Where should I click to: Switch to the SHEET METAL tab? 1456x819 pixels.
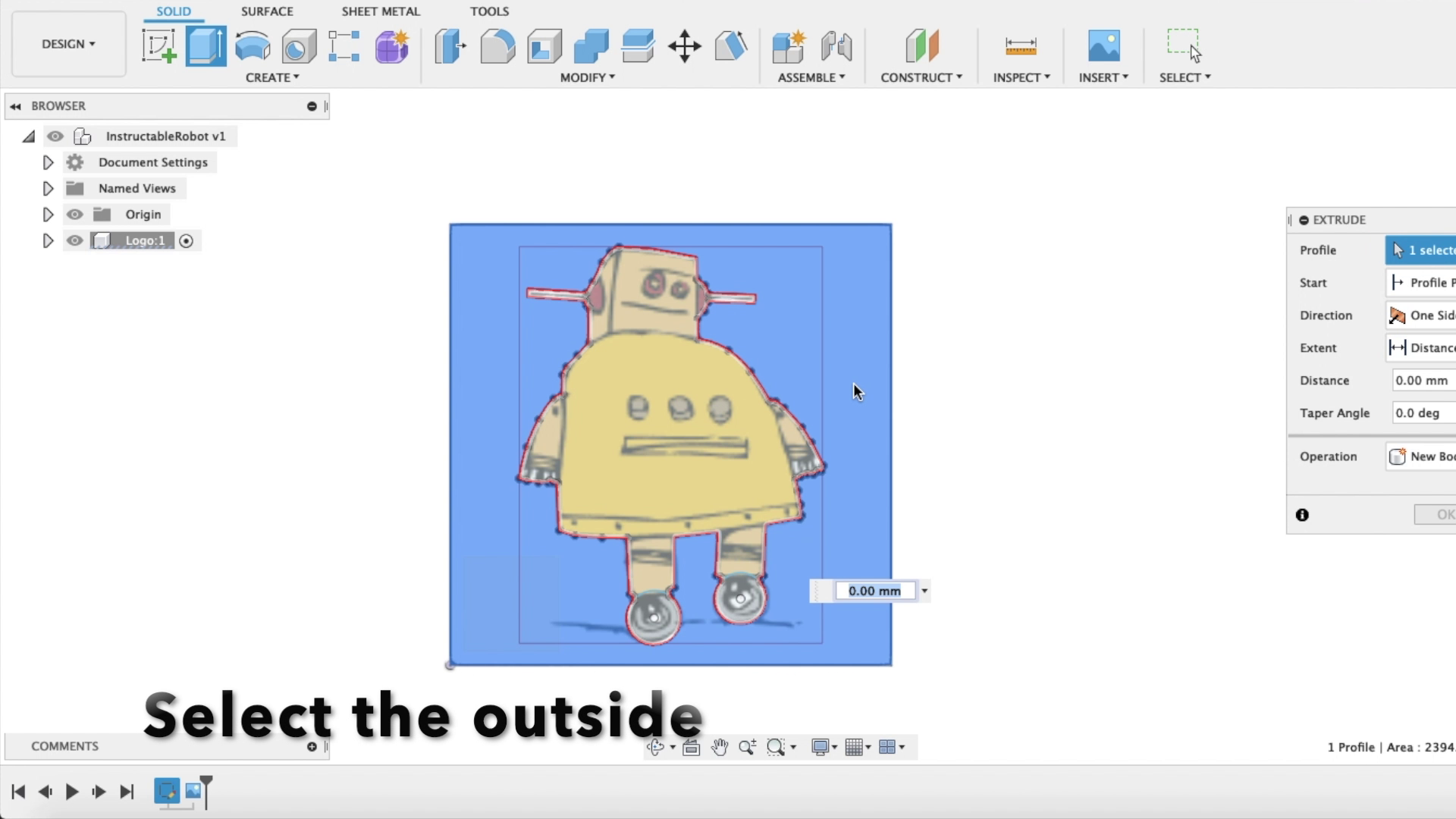tap(380, 11)
